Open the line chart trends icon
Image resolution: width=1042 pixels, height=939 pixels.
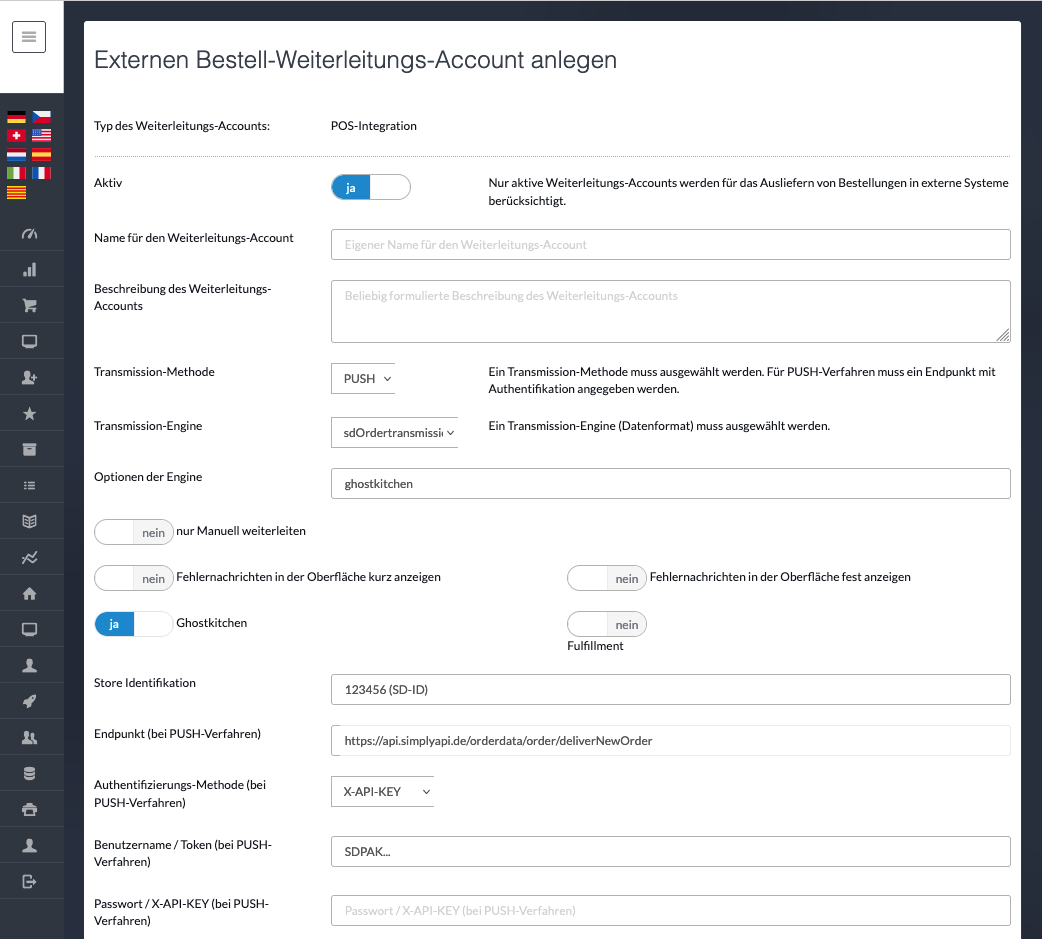click(29, 558)
